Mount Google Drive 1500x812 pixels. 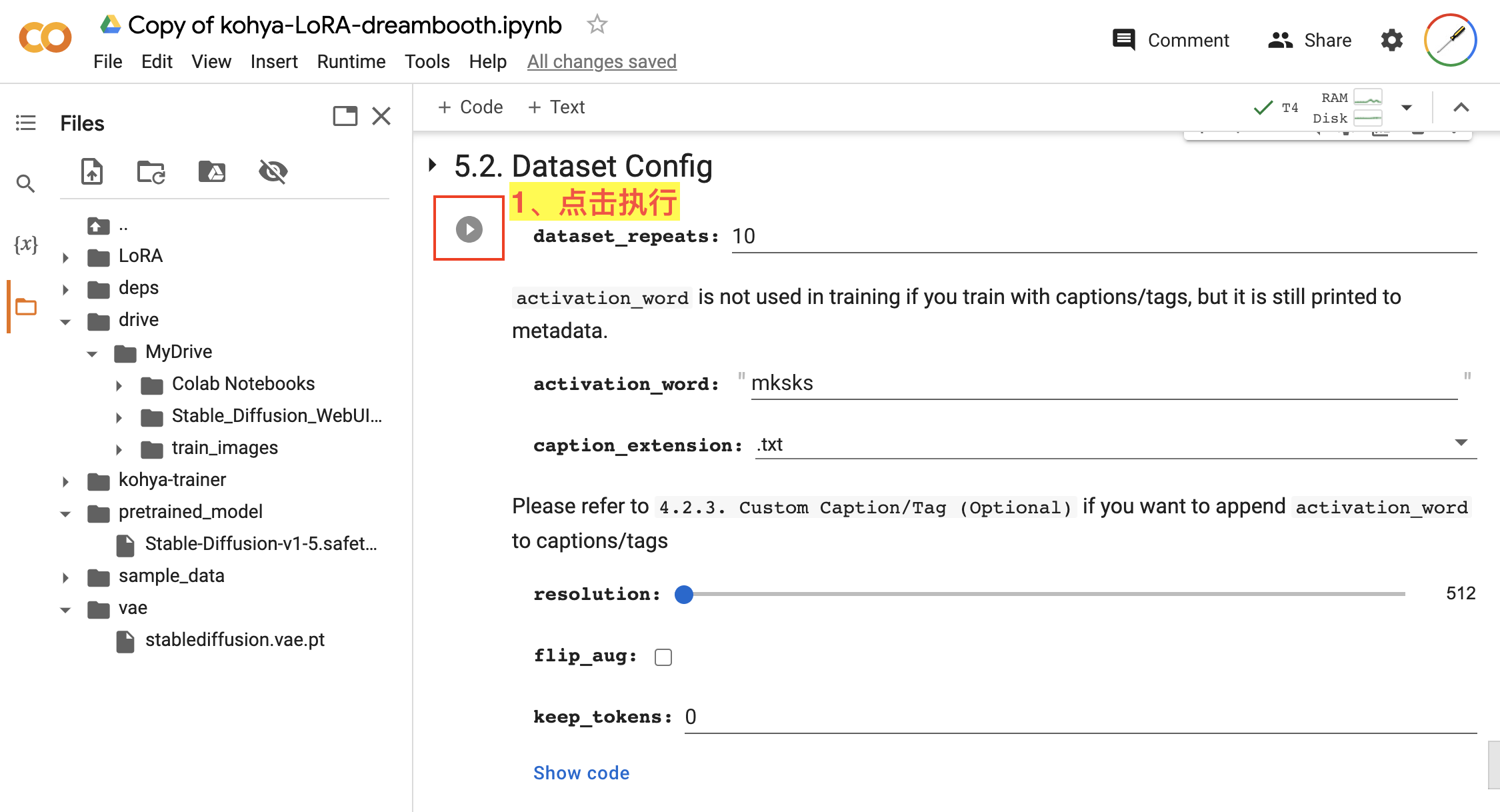click(211, 171)
